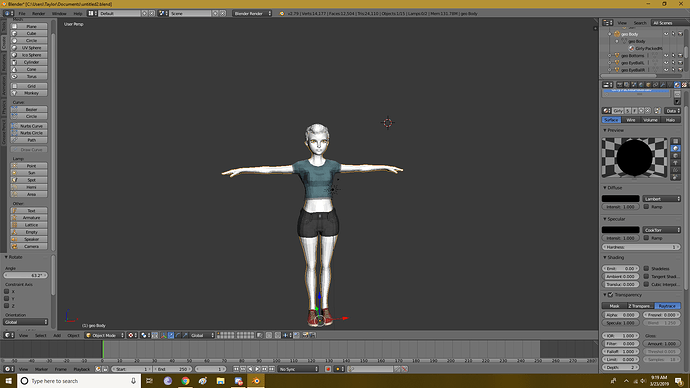This screenshot has height=388, width=690.
Task: Open the File menu
Action: 22,14
